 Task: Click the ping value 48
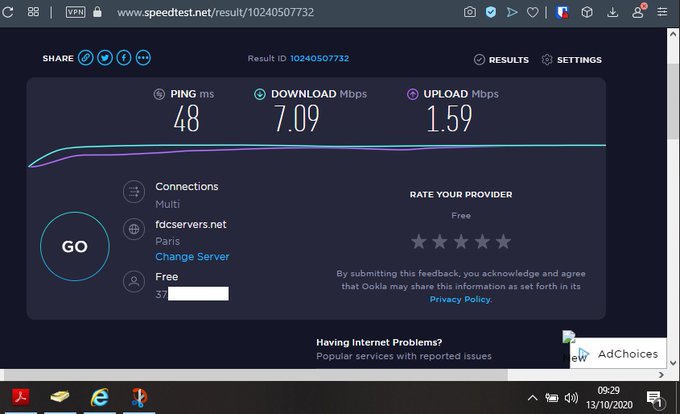point(186,118)
